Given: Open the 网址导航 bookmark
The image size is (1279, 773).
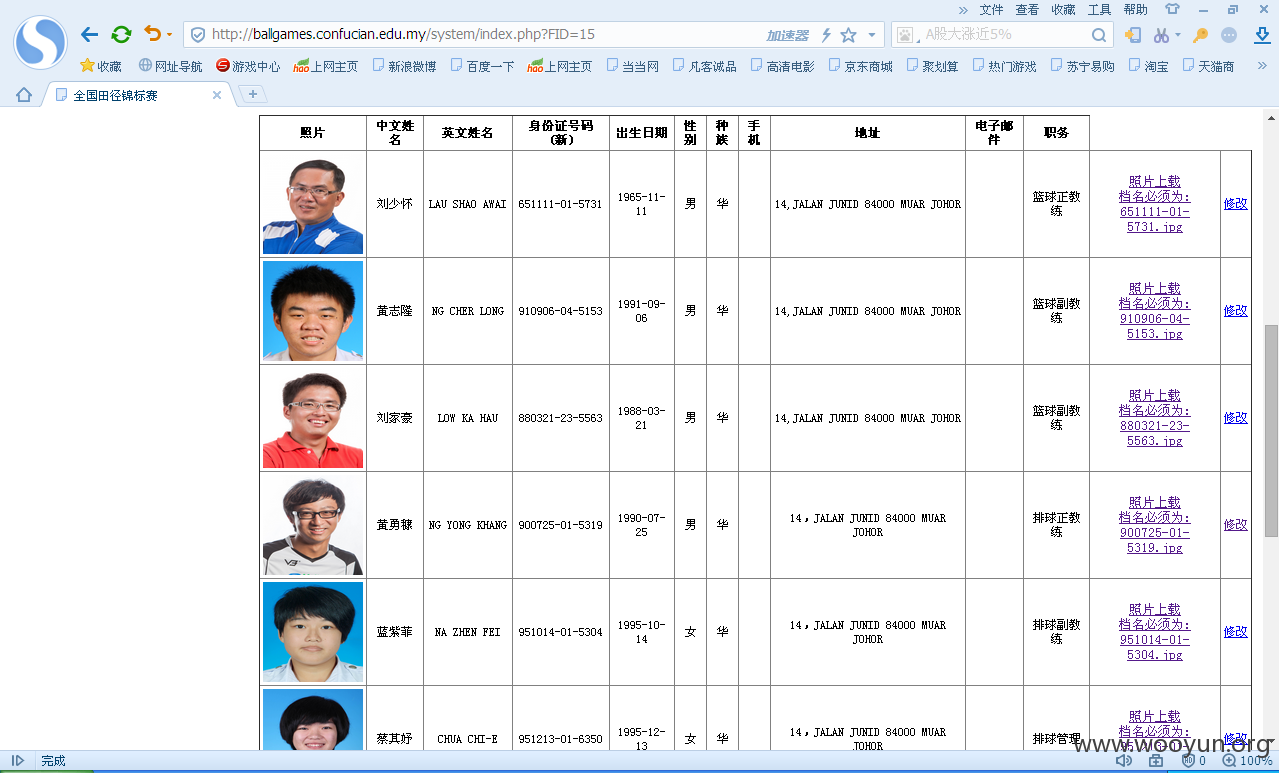Looking at the screenshot, I should 170,66.
